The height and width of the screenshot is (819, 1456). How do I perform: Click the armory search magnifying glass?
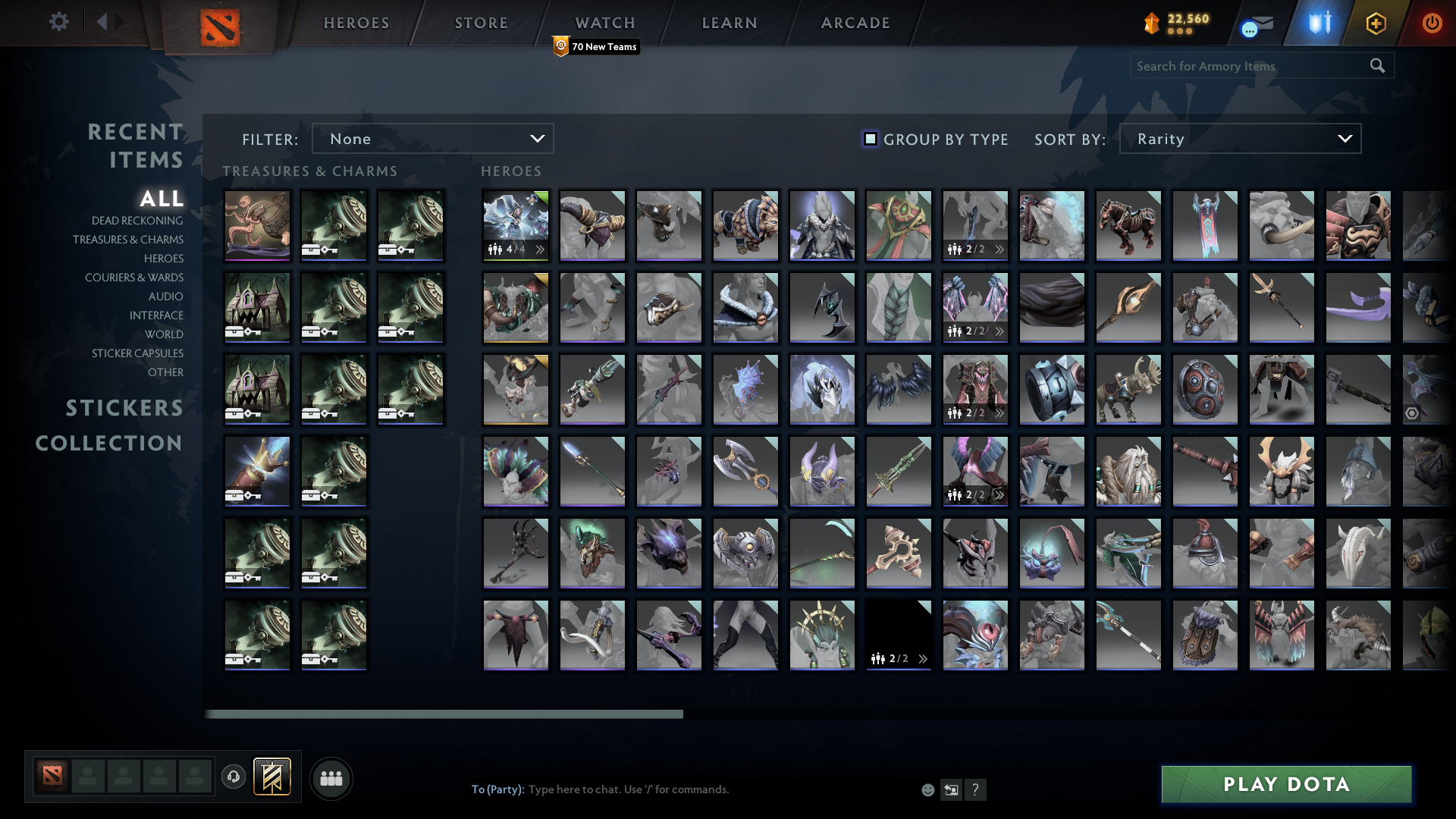pos(1376,66)
